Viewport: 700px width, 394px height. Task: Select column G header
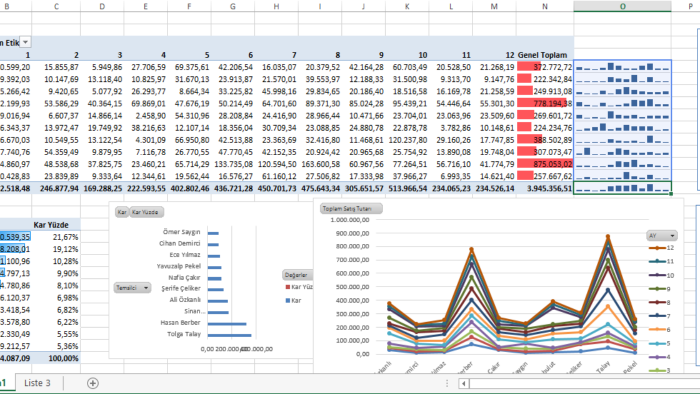[x=233, y=6]
